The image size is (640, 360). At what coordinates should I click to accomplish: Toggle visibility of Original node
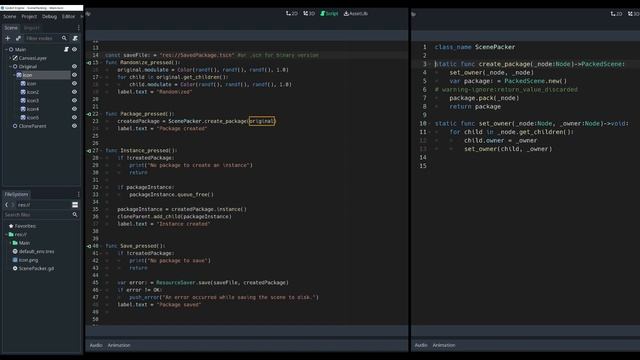74,66
